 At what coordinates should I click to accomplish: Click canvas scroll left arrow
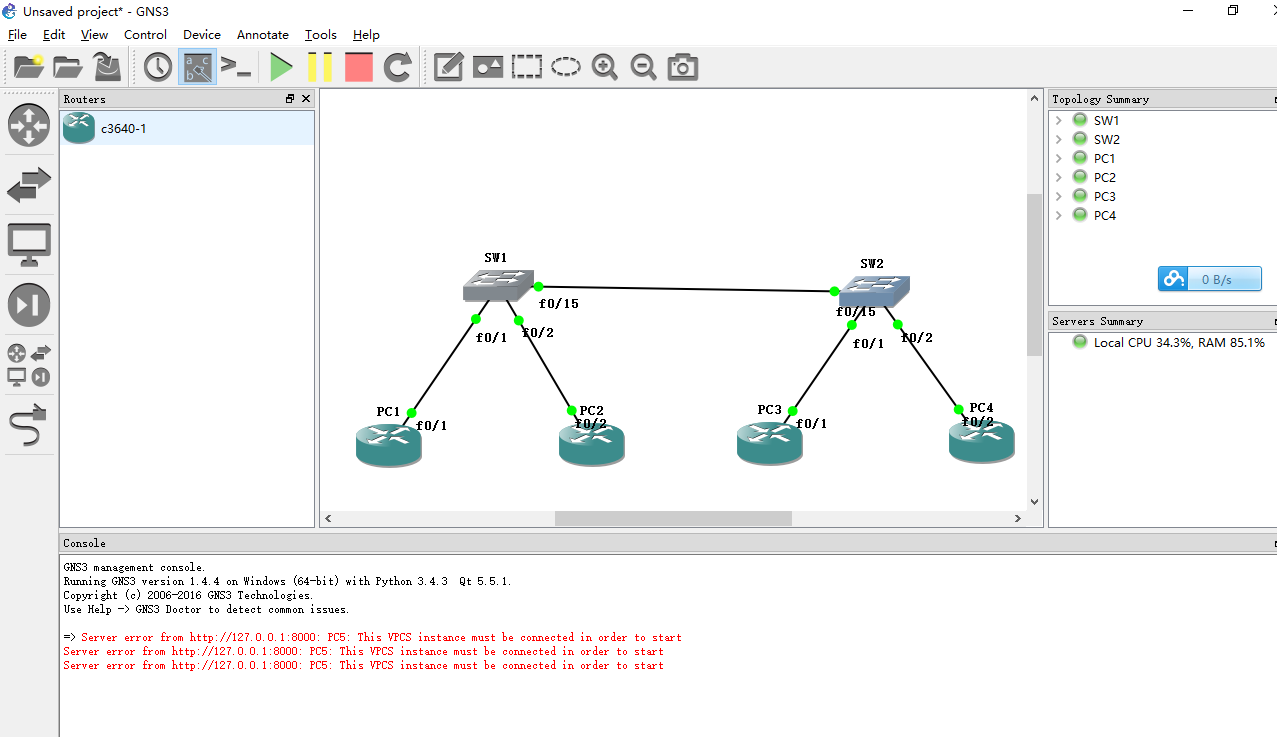(328, 518)
